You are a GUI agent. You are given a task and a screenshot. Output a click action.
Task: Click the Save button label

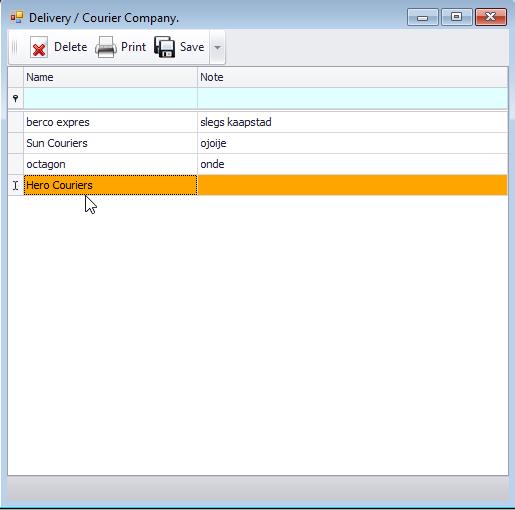(192, 47)
